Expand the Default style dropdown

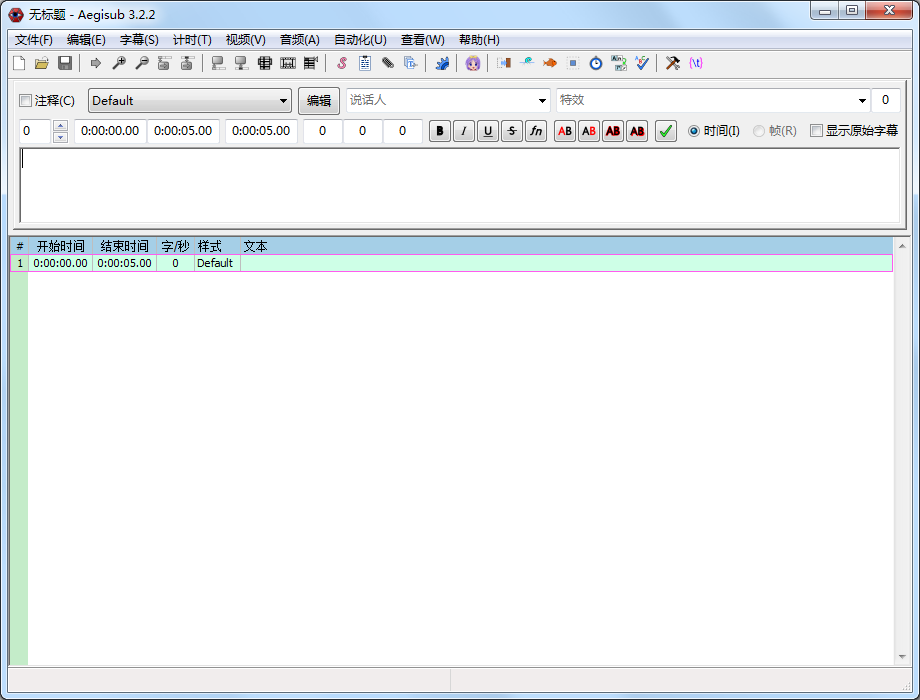pos(284,101)
